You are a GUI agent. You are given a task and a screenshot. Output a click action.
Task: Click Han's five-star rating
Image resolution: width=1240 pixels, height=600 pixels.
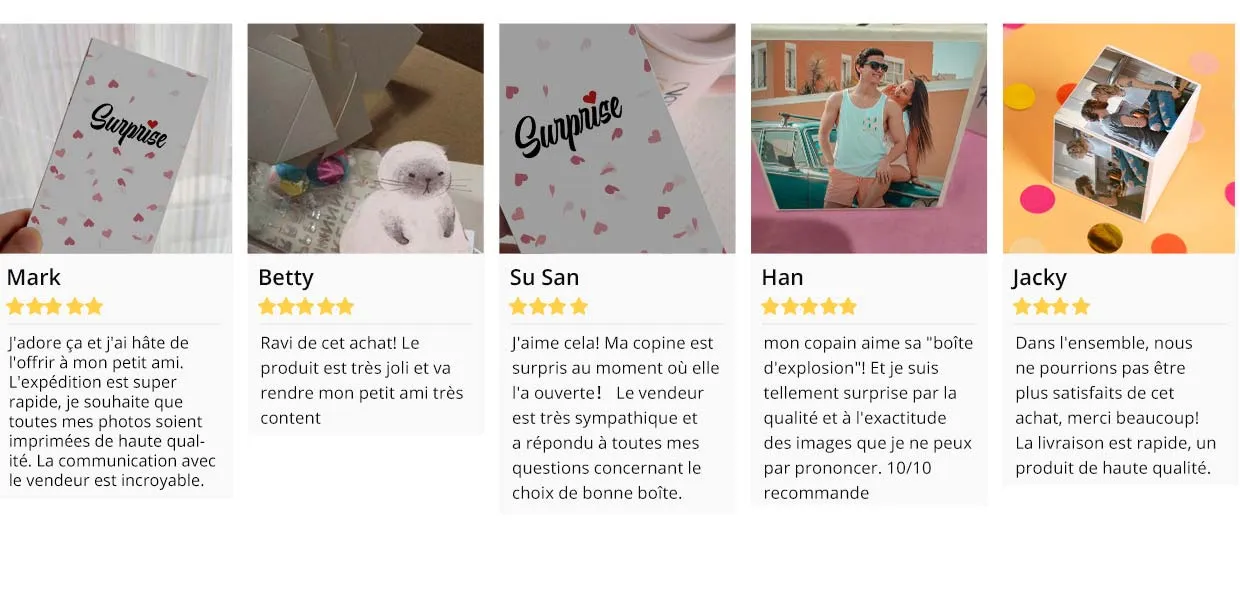coord(809,307)
